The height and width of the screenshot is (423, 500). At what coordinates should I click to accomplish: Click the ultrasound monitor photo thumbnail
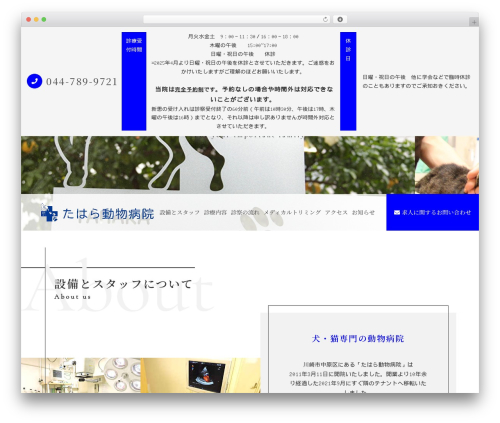(x=200, y=375)
